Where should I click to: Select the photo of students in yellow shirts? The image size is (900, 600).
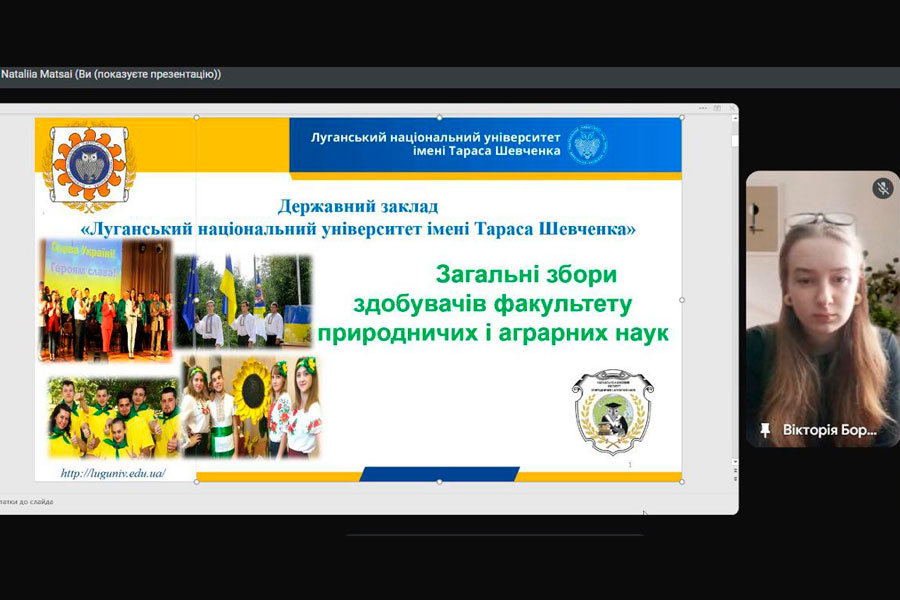tap(112, 416)
